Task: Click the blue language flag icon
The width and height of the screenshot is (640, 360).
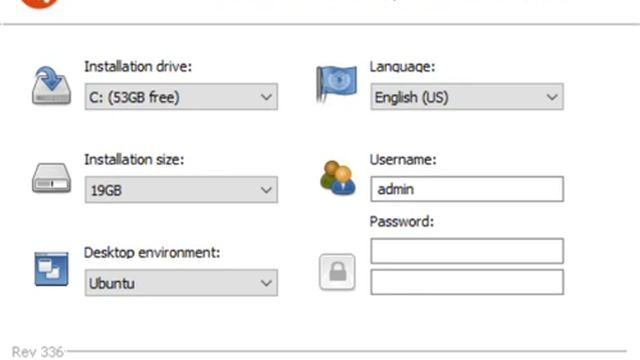Action: point(336,84)
